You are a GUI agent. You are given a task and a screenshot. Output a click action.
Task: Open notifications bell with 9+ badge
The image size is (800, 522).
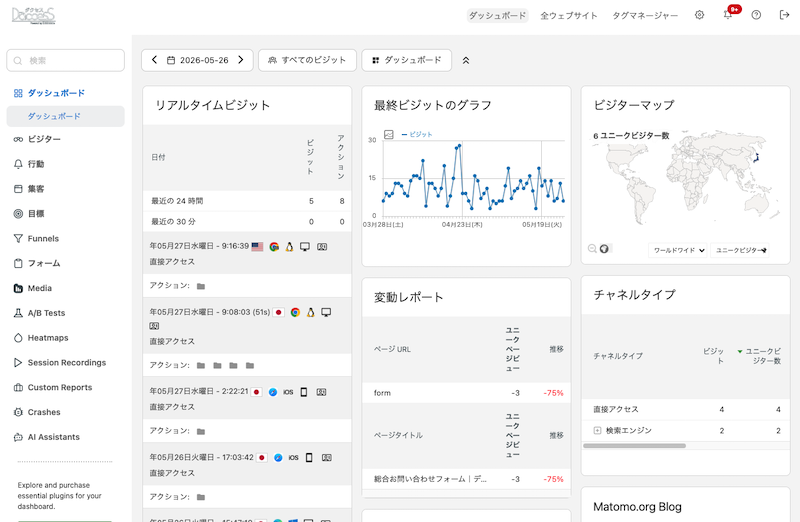(x=728, y=15)
